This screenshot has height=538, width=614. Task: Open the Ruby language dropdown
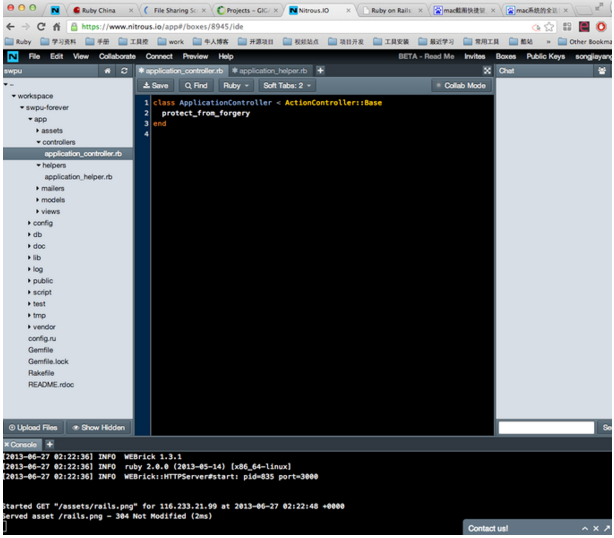coord(235,86)
